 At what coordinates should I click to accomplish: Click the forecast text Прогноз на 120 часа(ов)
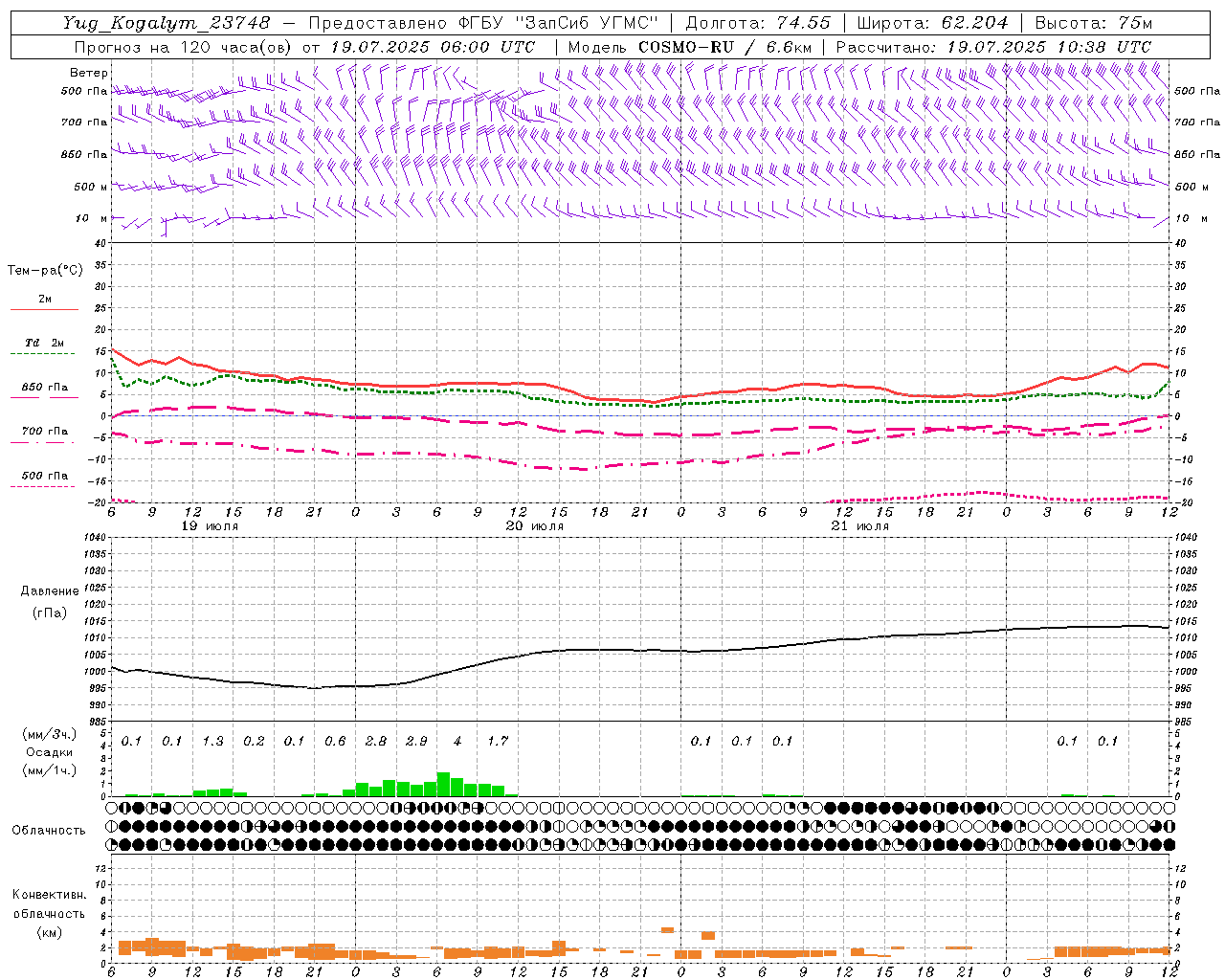coord(184,47)
